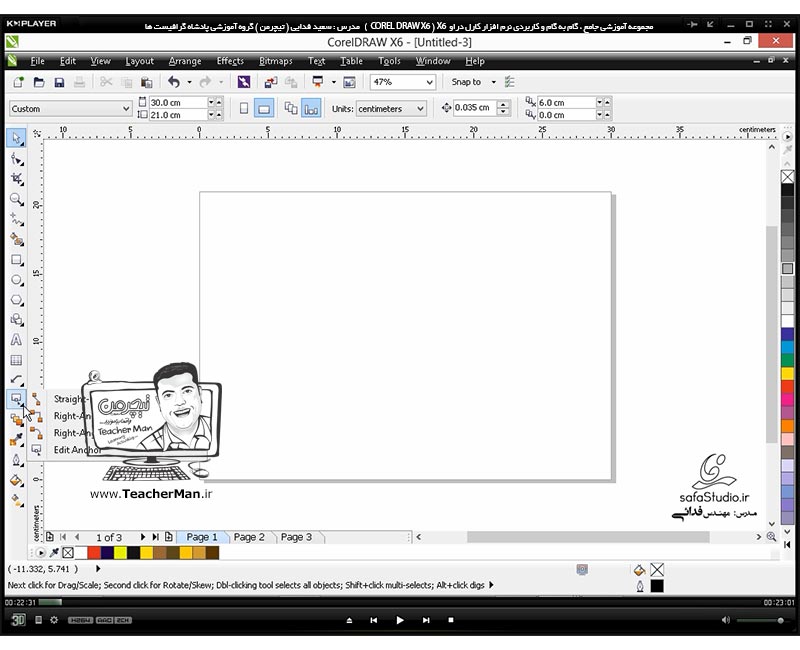Expand the Undo history dropdown arrow
Viewport: 800px width, 650px height.
pyautogui.click(x=189, y=82)
